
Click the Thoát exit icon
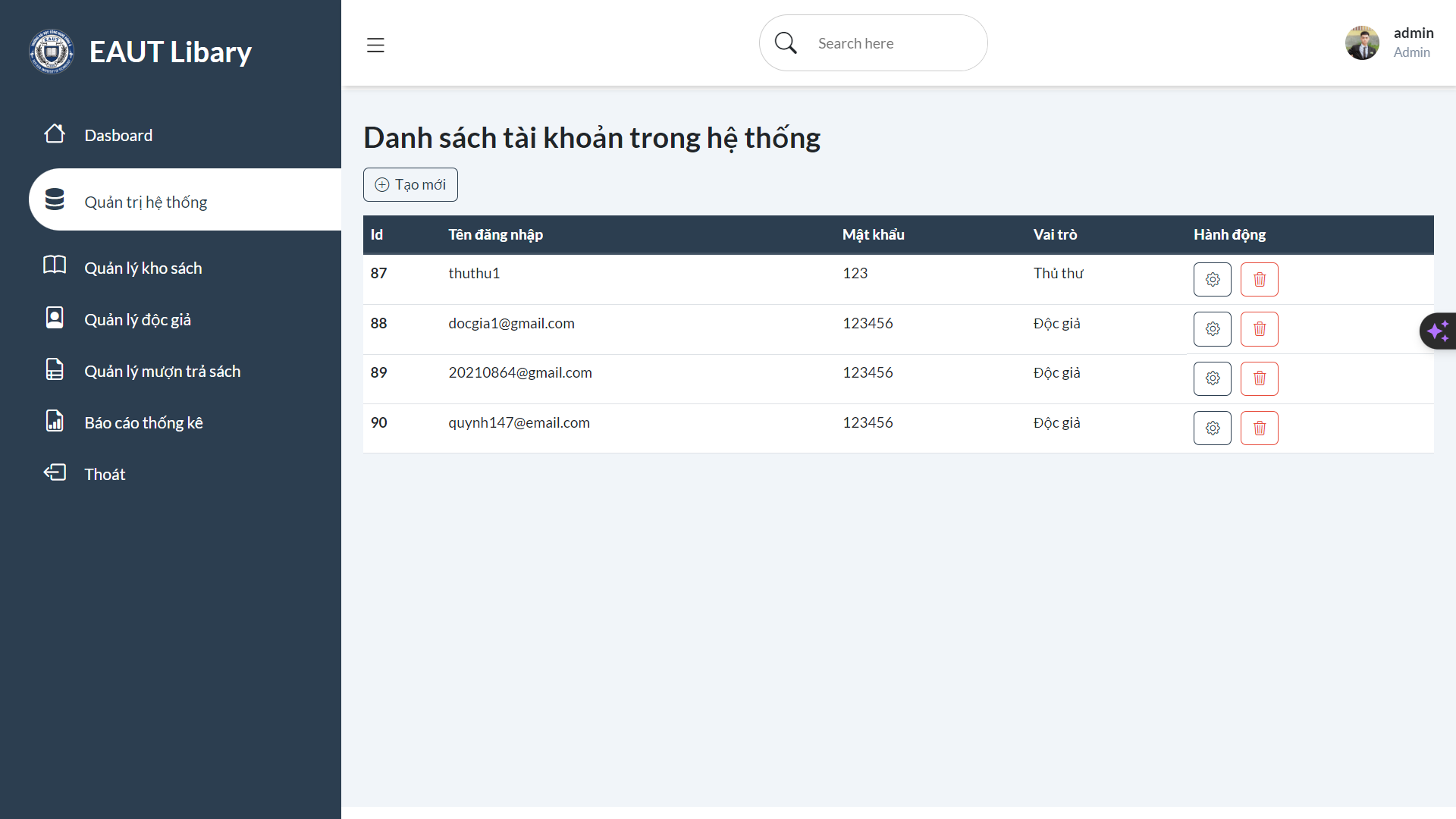55,472
